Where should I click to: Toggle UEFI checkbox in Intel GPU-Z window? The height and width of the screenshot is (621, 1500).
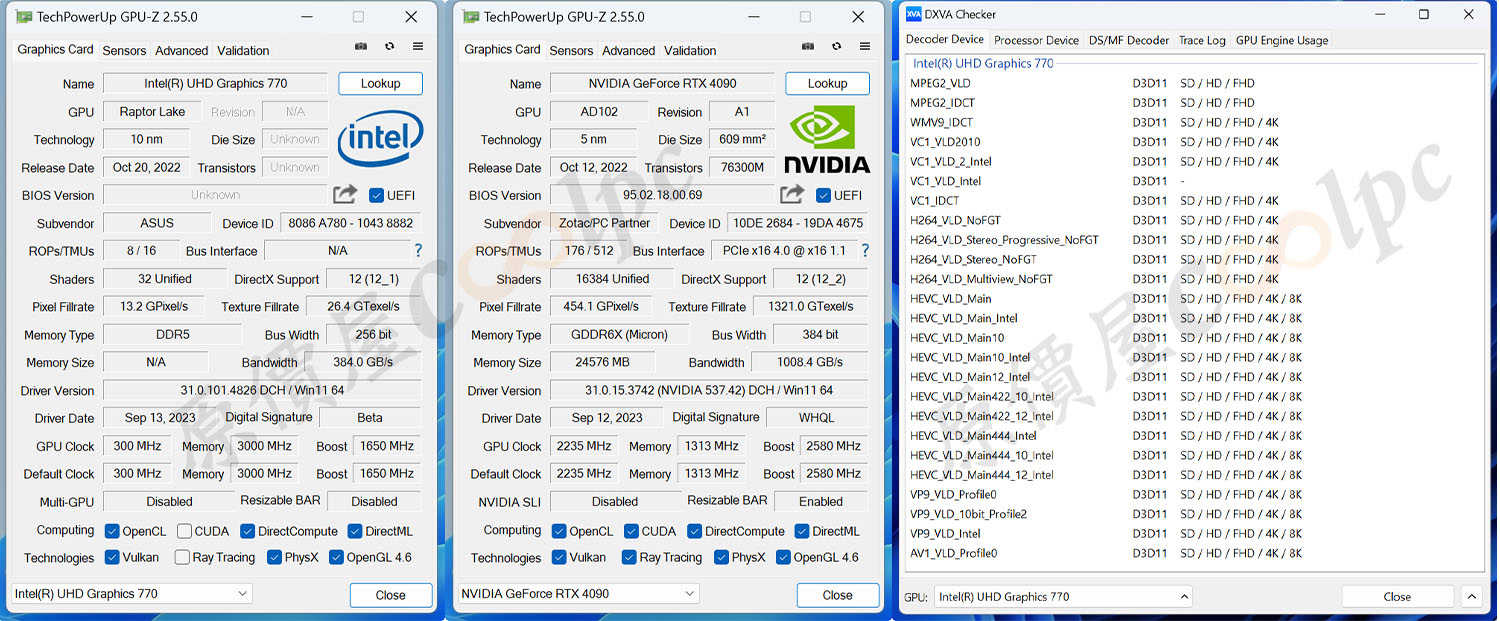(x=376, y=195)
